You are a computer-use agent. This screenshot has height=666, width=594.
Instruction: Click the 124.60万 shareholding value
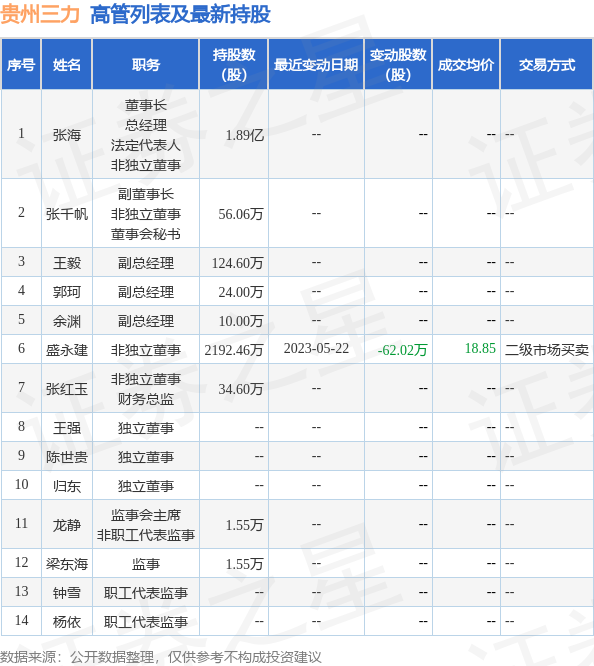tap(238, 263)
